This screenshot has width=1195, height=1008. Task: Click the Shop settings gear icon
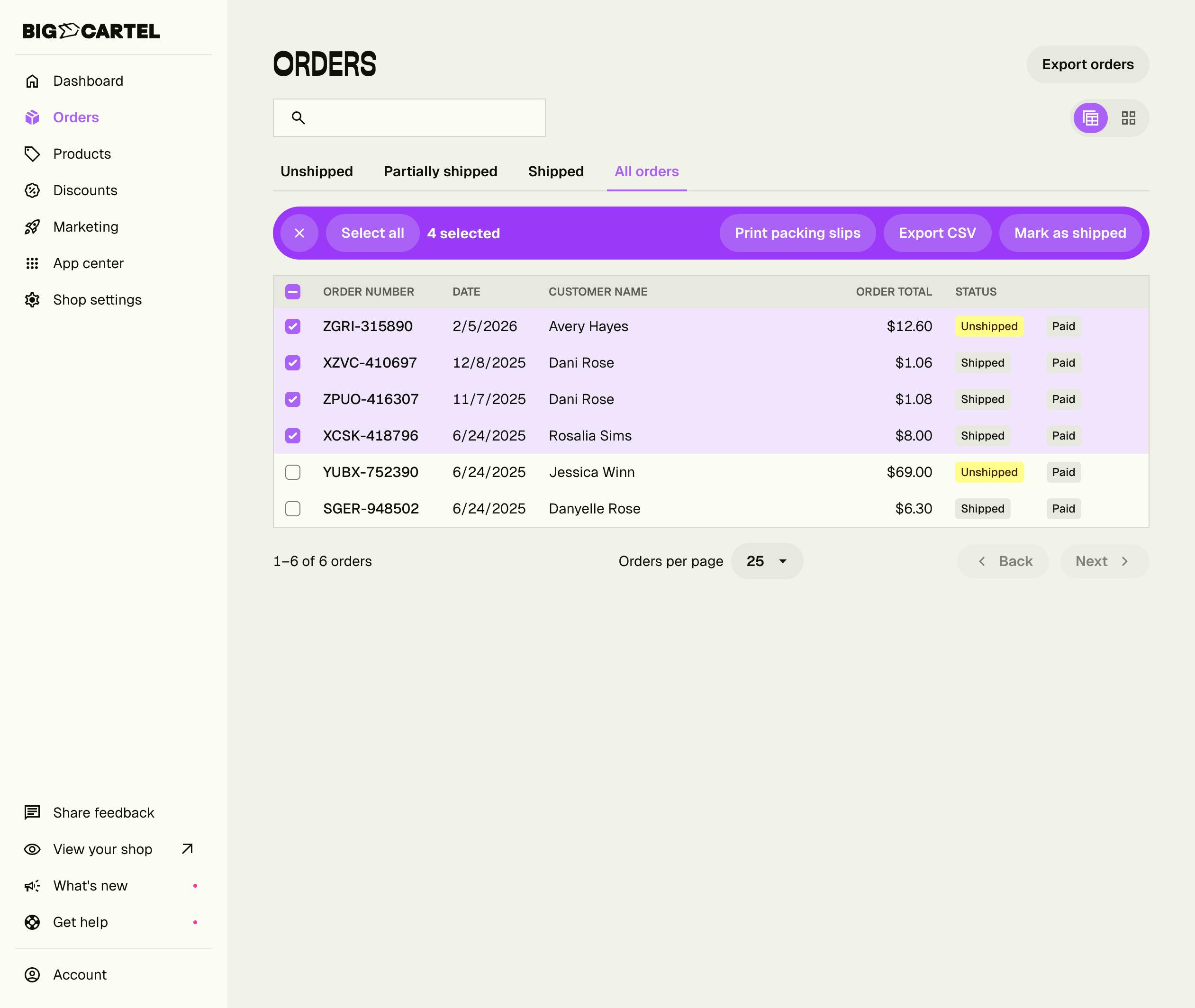click(32, 300)
